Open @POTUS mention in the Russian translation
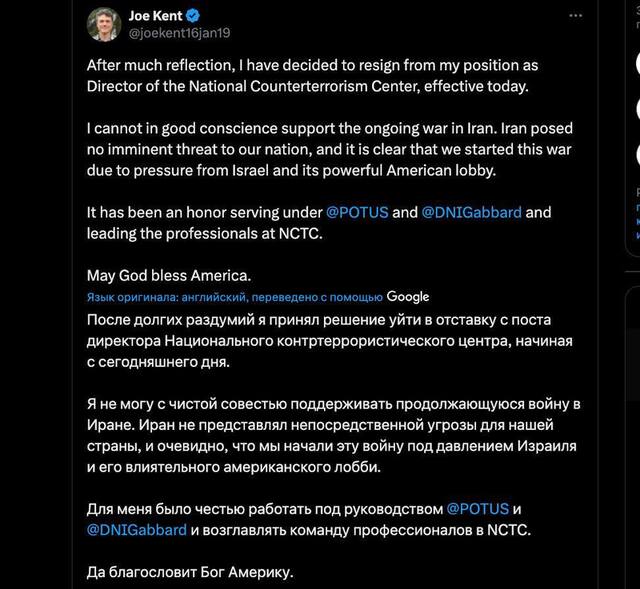The image size is (640, 589). click(x=477, y=508)
